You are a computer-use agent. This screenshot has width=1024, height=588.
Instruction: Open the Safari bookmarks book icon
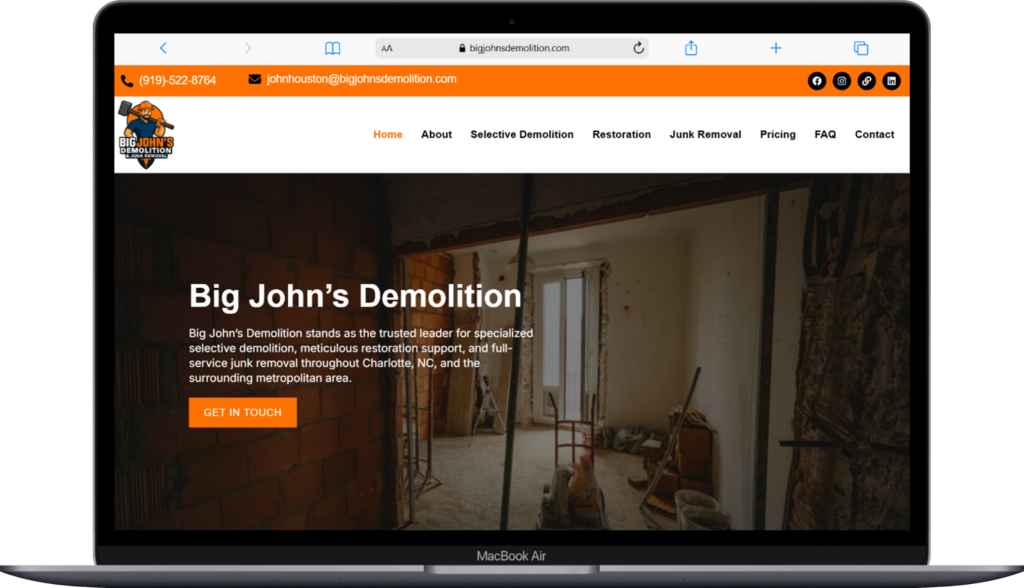pos(333,48)
